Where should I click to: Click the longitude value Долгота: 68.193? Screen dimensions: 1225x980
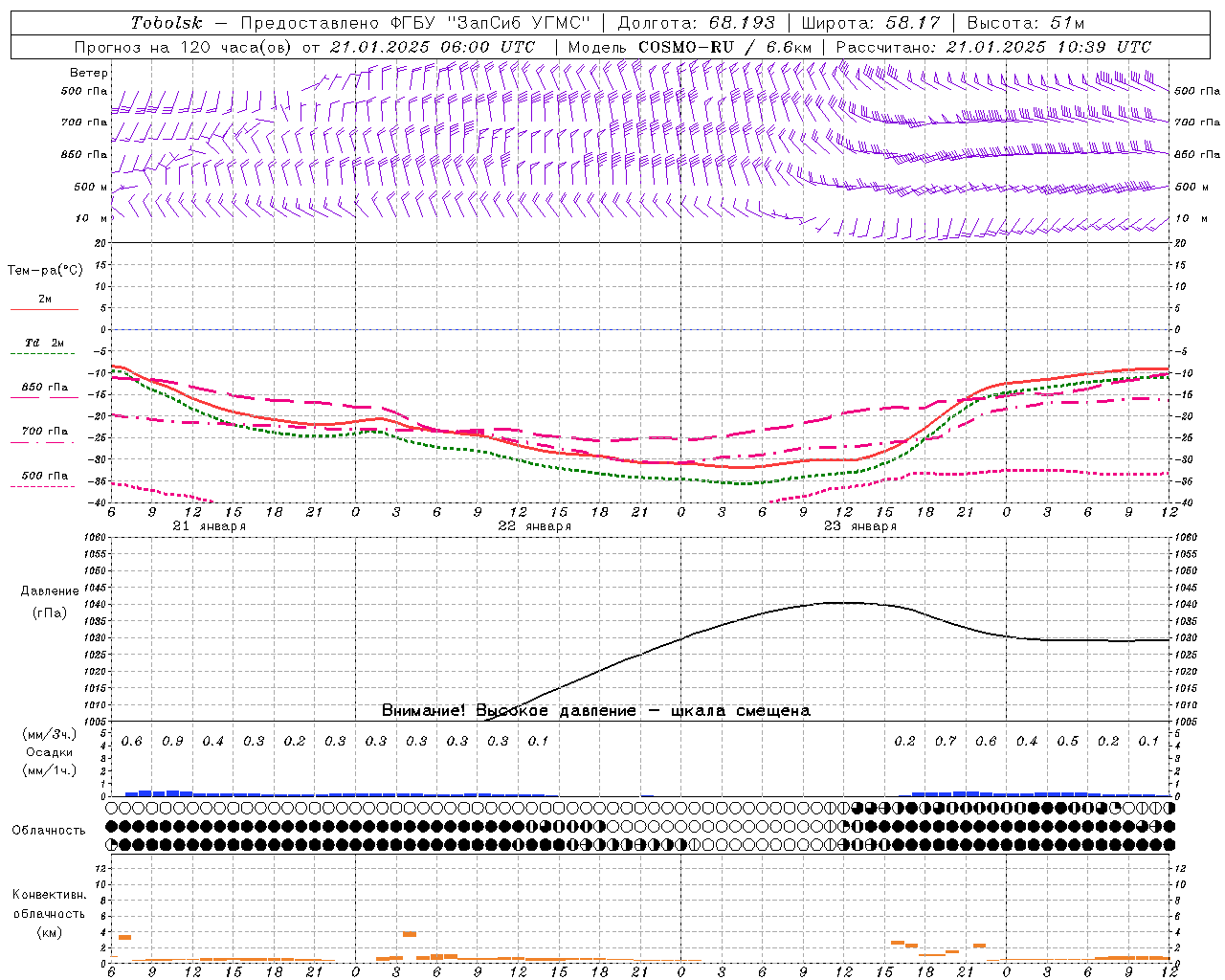[696, 23]
